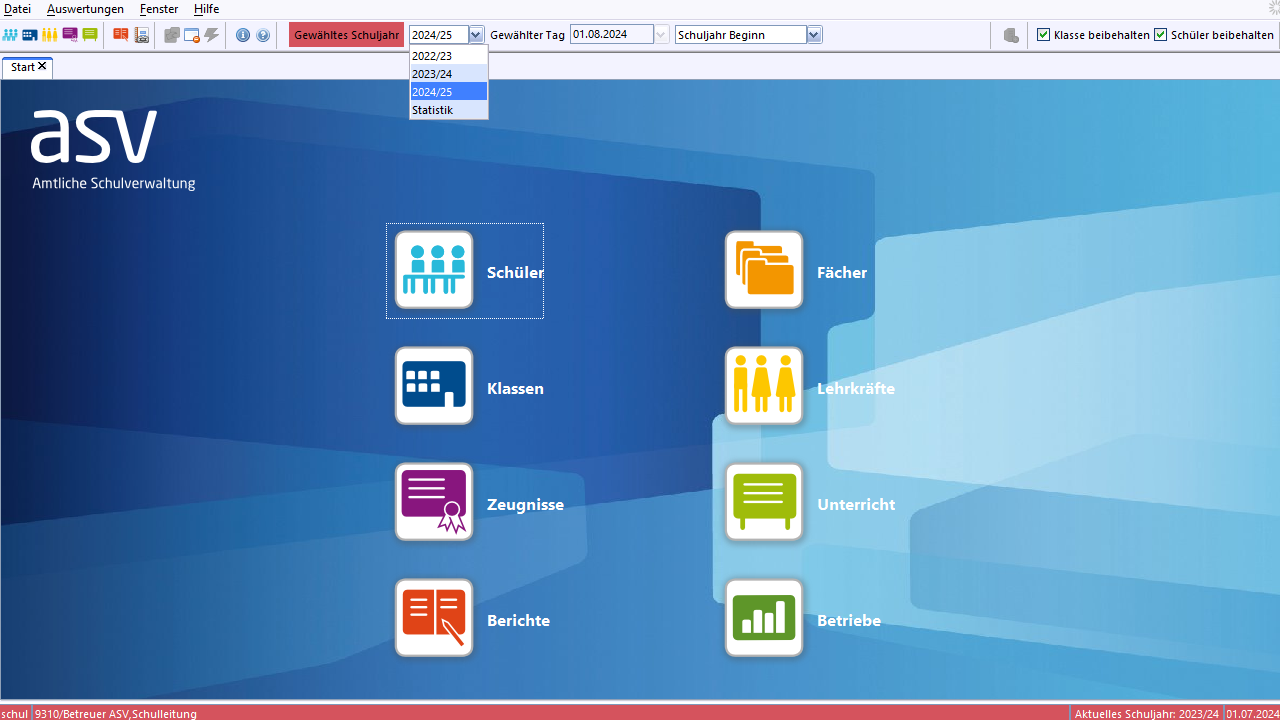This screenshot has height=720, width=1280.
Task: Click the Gewählter Tag date field
Action: pyautogui.click(x=612, y=35)
